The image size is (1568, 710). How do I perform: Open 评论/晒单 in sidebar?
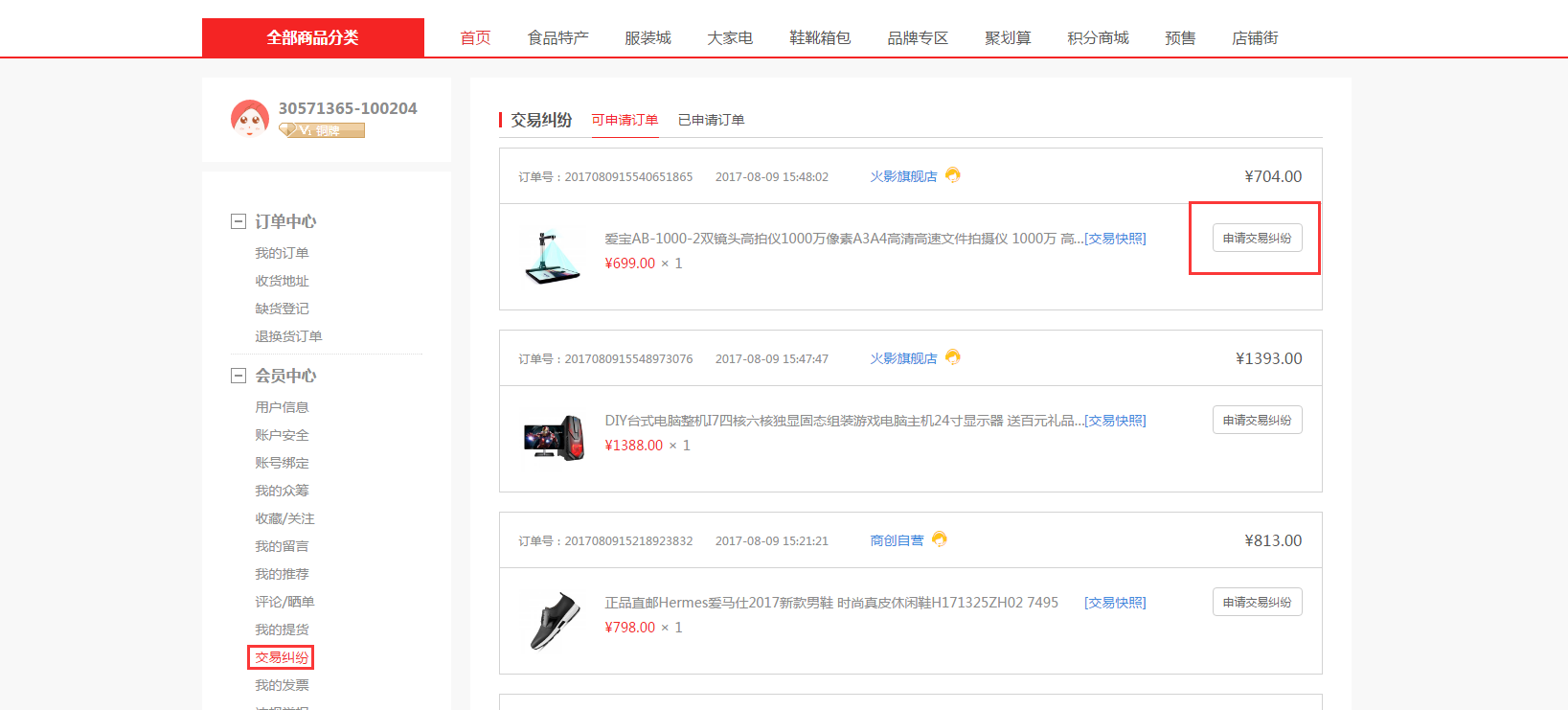284,602
